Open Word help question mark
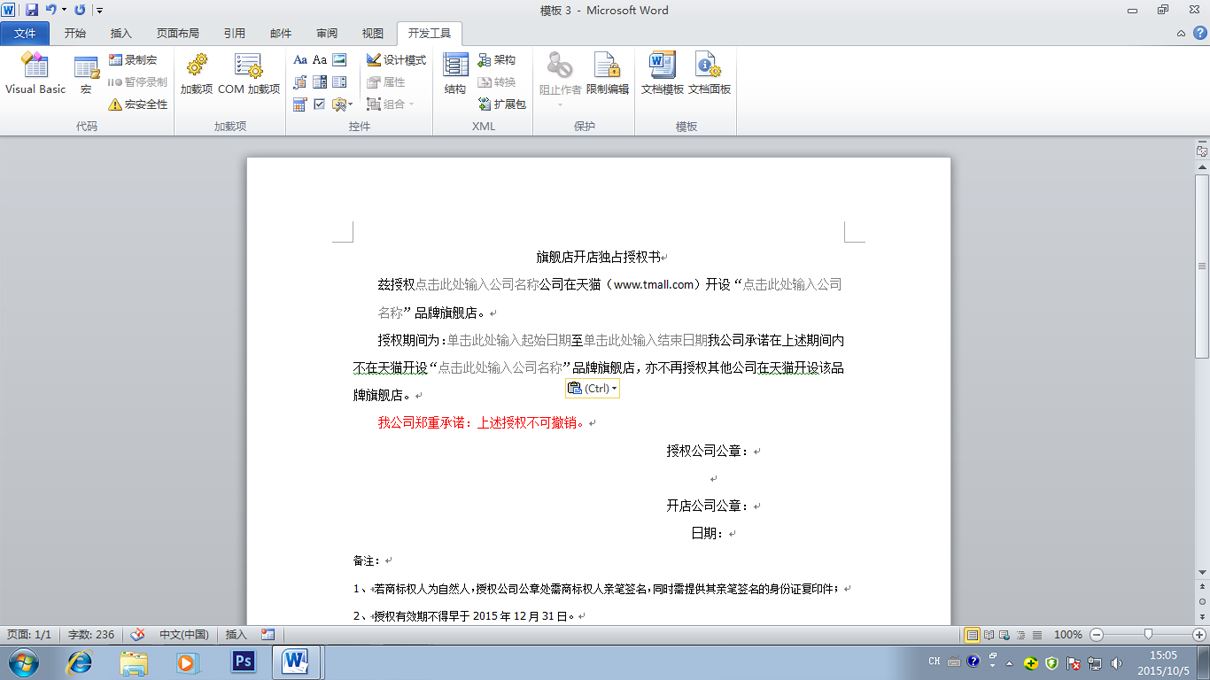 pyautogui.click(x=1199, y=33)
